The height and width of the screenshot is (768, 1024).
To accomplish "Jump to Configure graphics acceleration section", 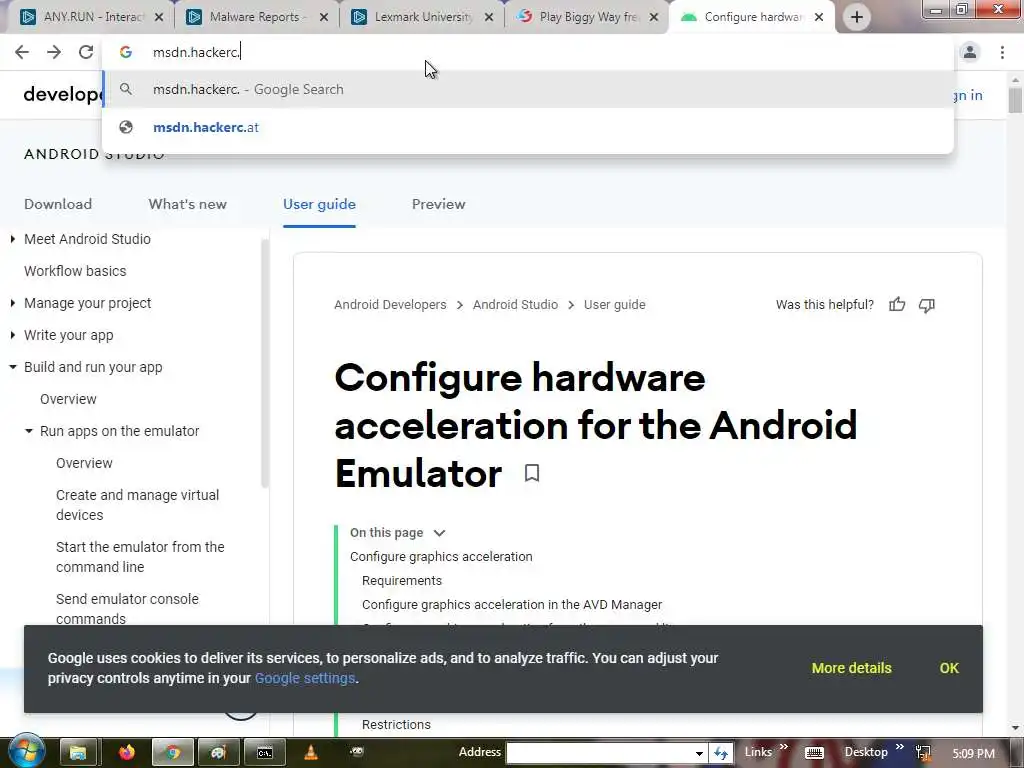I will click(441, 556).
